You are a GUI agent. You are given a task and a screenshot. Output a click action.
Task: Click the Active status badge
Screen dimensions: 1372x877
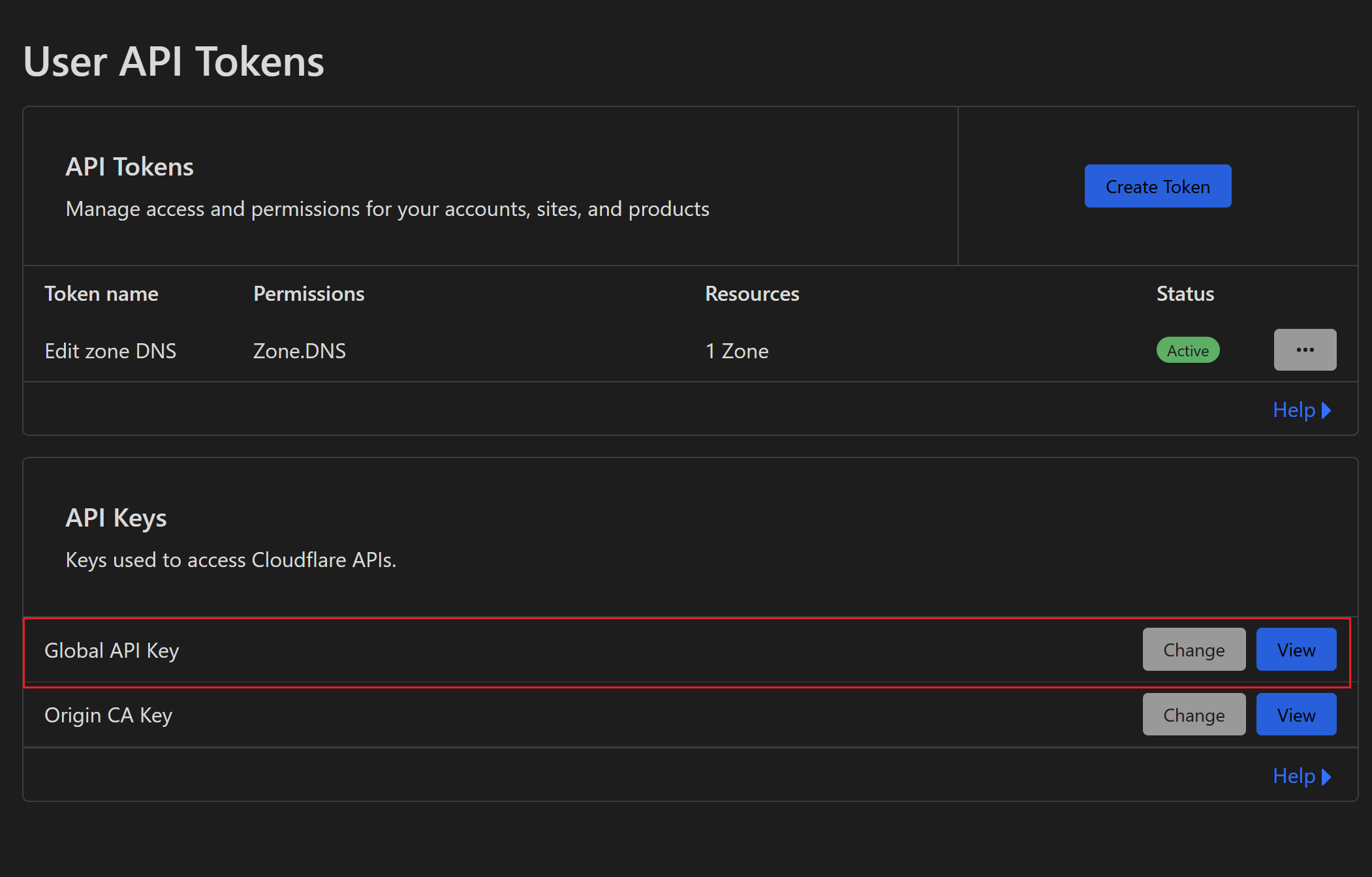tap(1187, 350)
